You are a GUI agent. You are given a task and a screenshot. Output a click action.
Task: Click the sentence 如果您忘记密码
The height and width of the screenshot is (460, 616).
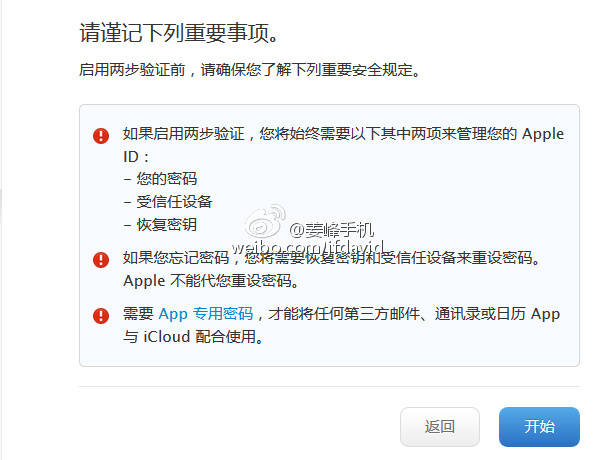[176, 258]
